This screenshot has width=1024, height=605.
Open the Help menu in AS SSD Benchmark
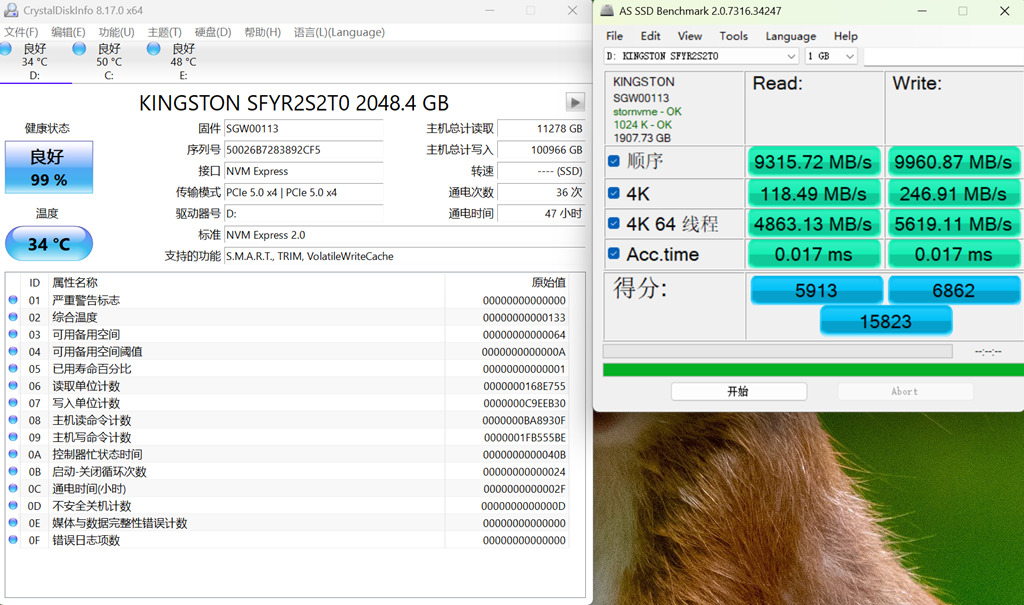[x=846, y=36]
